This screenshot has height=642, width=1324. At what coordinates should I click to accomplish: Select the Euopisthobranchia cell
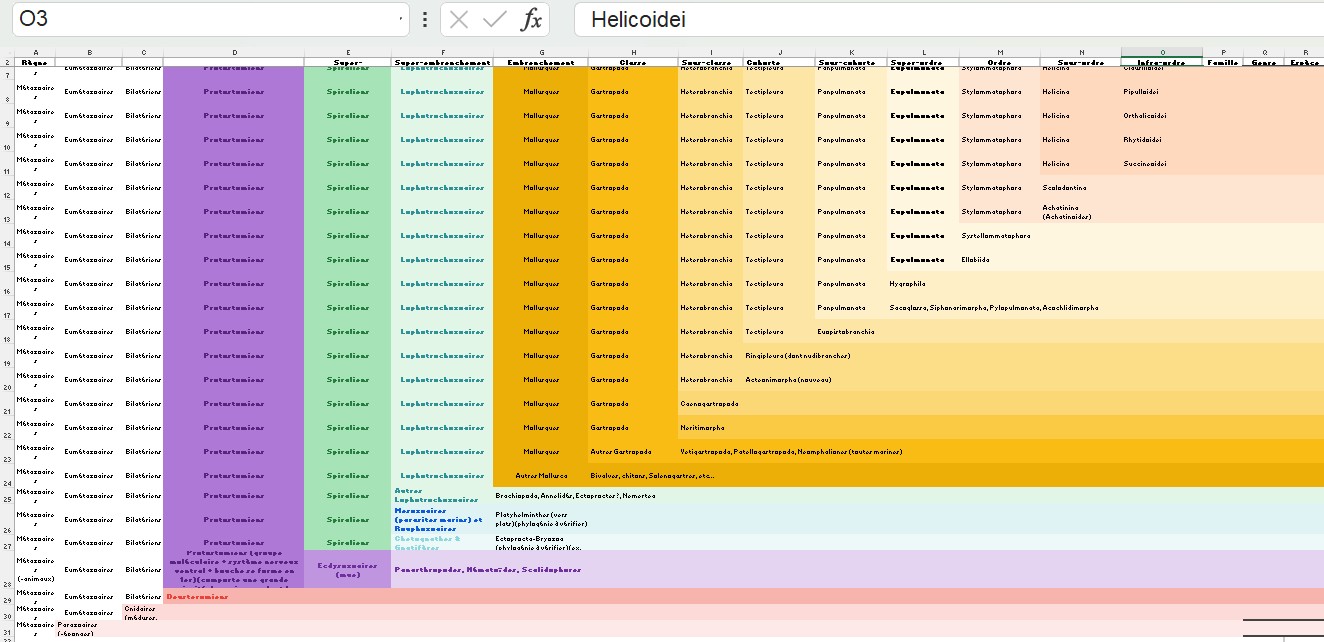[851, 332]
